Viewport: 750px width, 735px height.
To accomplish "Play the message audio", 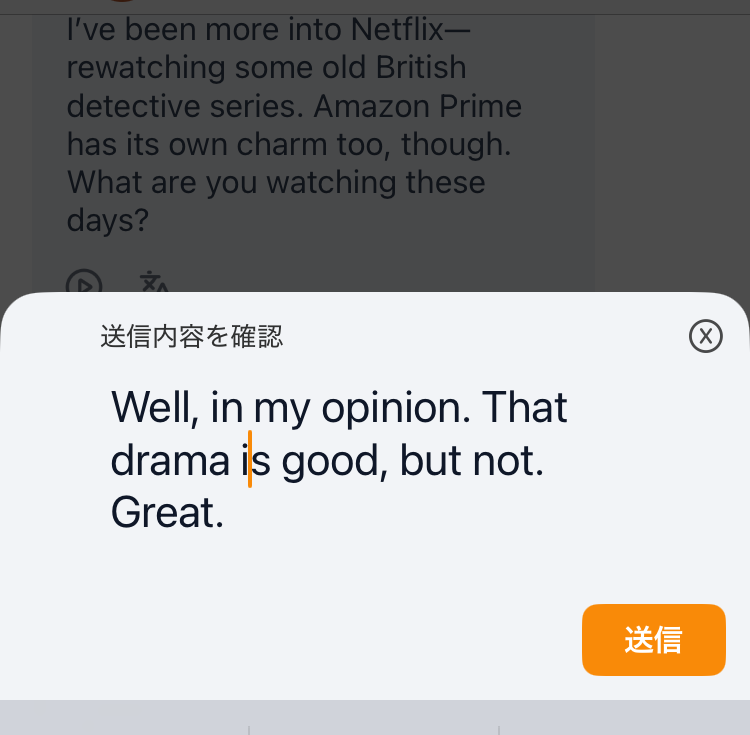I will (x=84, y=285).
